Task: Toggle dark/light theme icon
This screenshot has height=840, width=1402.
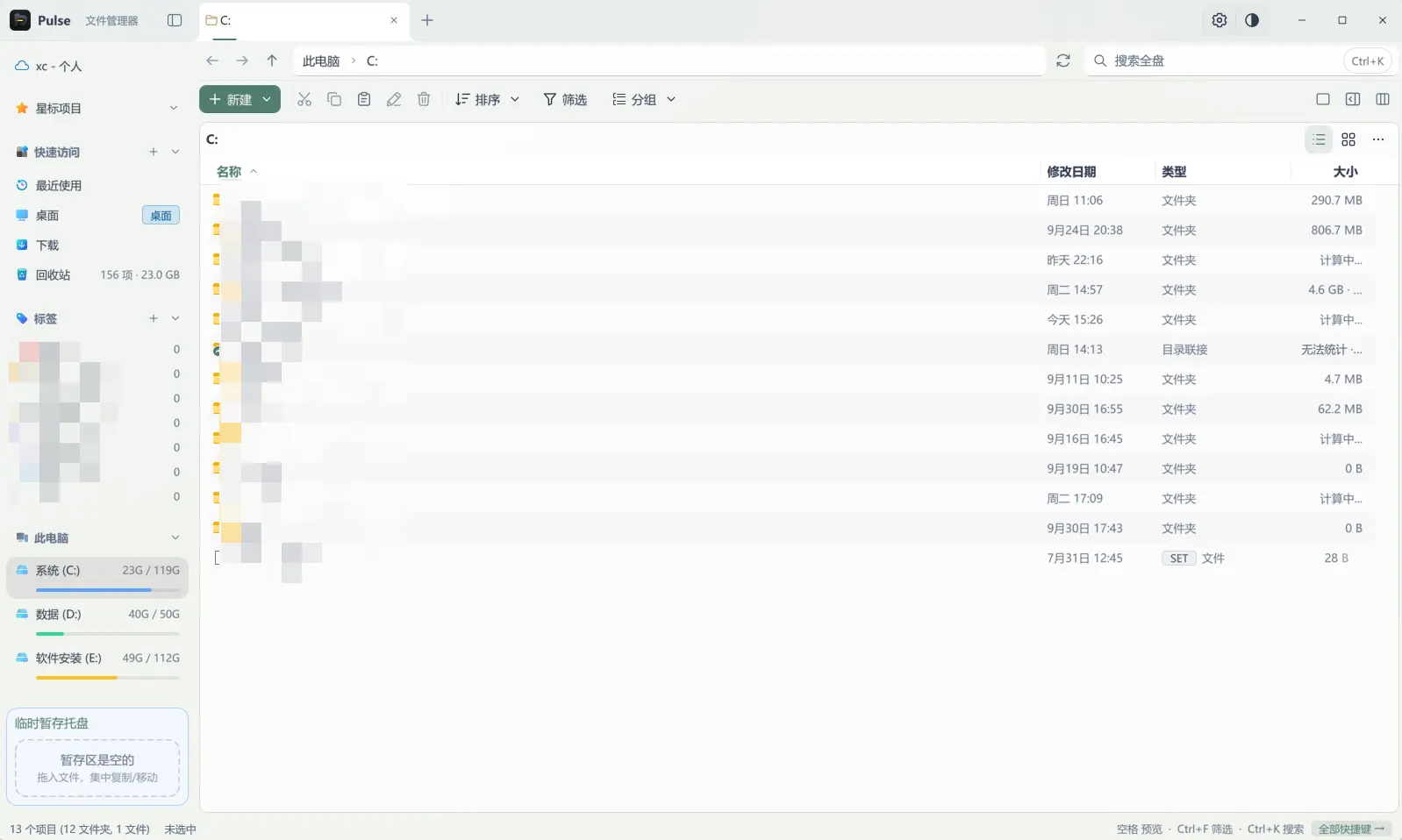Action: tap(1252, 20)
